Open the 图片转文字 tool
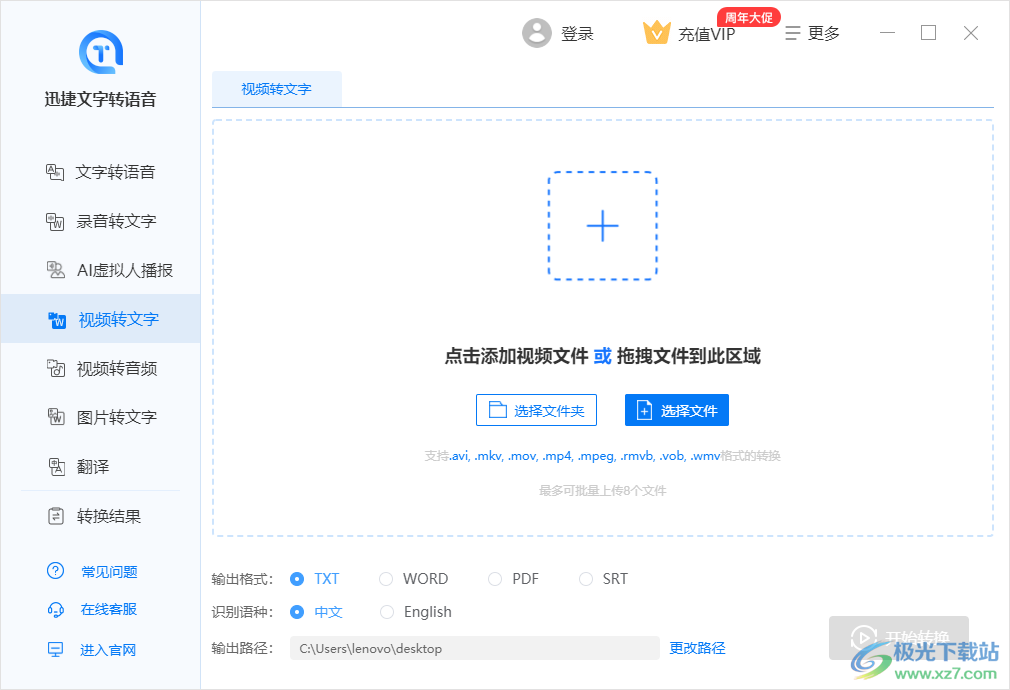1010x690 pixels. click(x=112, y=417)
